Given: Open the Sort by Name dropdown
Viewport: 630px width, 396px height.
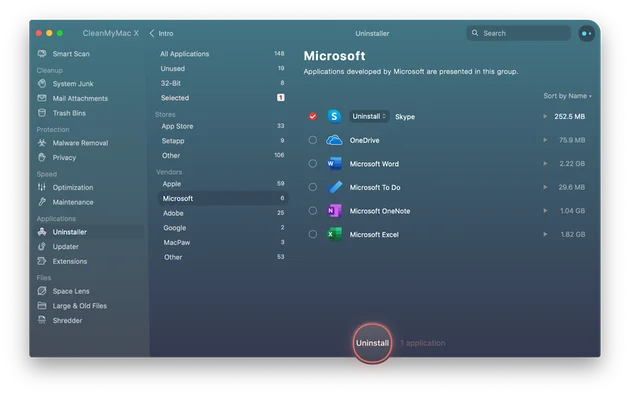Looking at the screenshot, I should 567,96.
